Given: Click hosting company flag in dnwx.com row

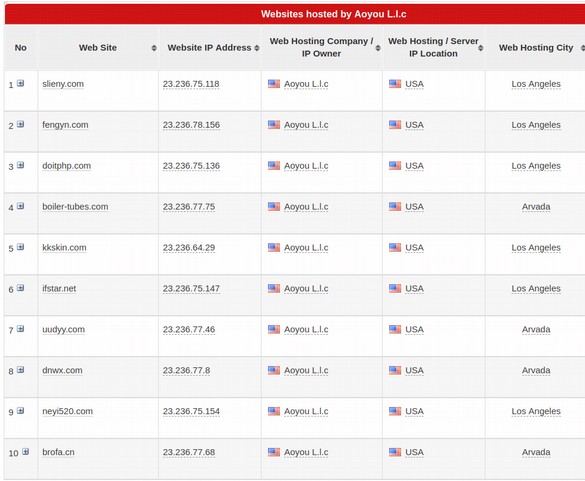Looking at the screenshot, I should coord(274,370).
